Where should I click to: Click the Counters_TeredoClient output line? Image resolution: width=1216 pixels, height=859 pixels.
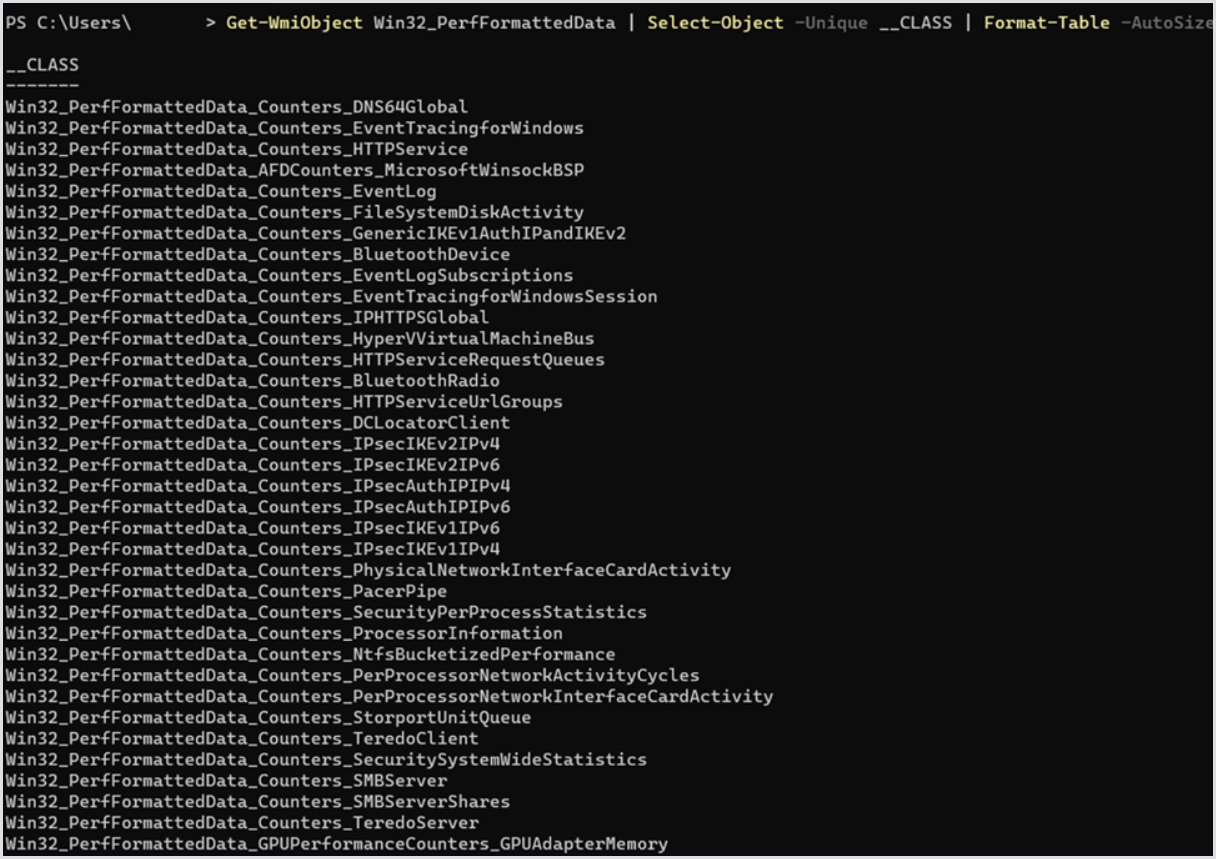pos(242,738)
